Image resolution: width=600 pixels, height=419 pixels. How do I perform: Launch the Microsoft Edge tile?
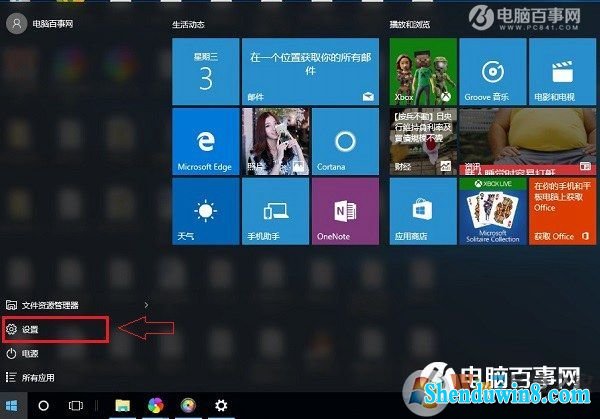[x=206, y=141]
